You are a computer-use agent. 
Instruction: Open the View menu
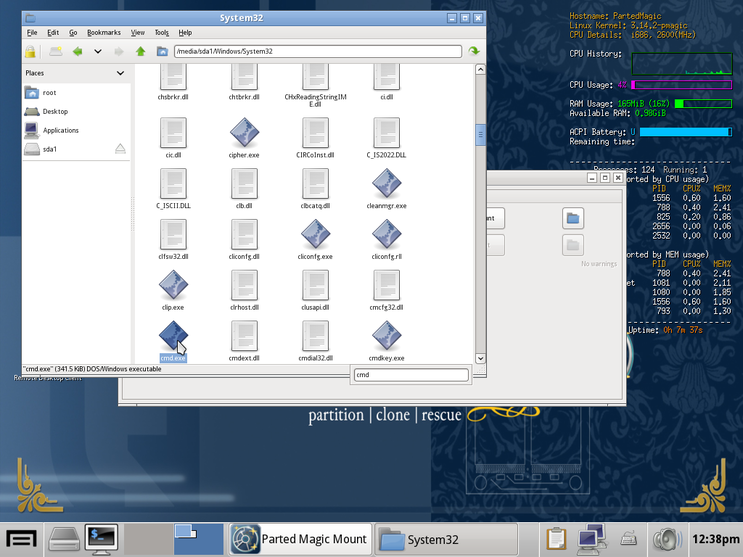coord(137,33)
